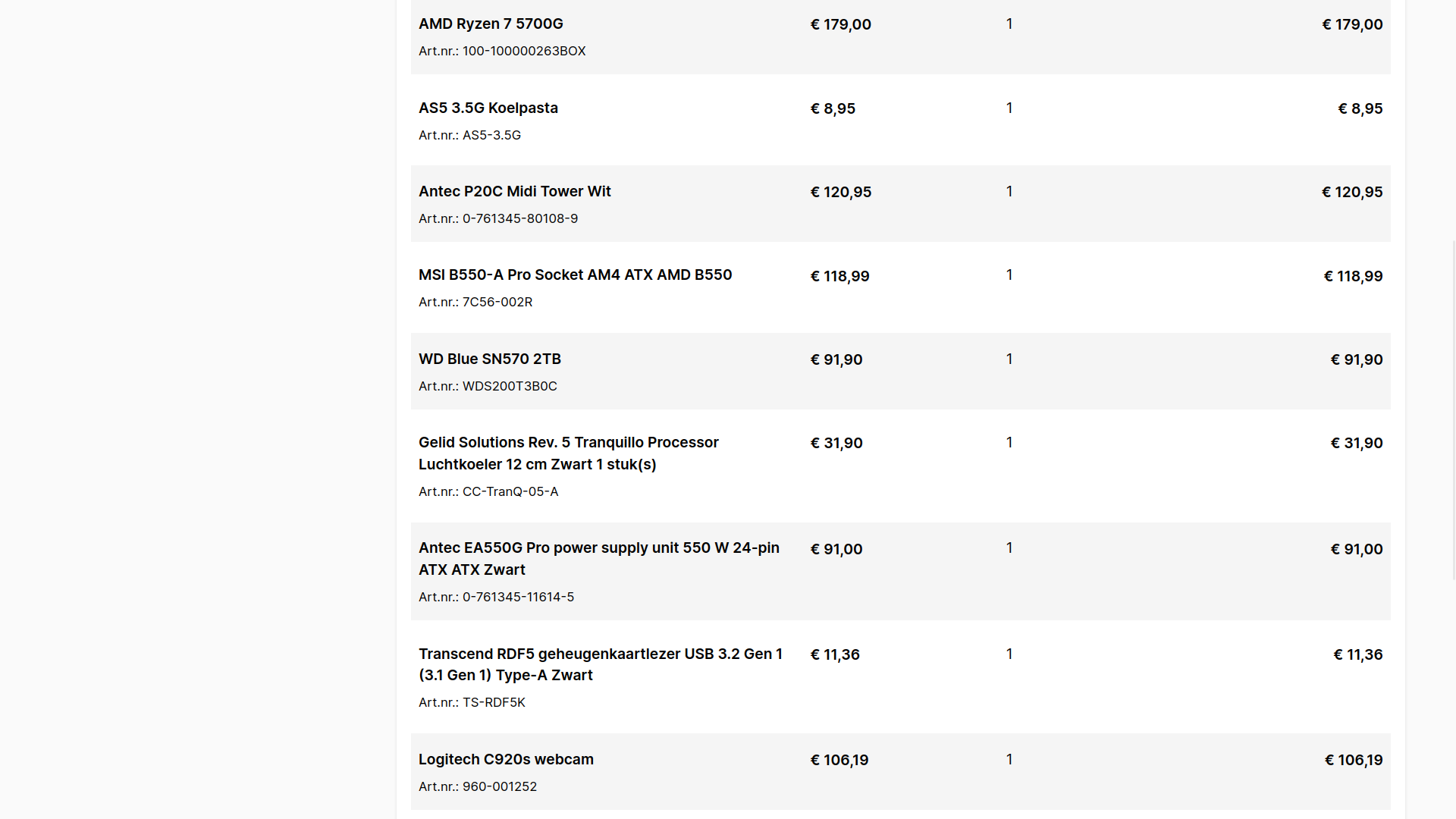The height and width of the screenshot is (819, 1456).
Task: Click article number 7C56-002R
Action: tap(497, 303)
